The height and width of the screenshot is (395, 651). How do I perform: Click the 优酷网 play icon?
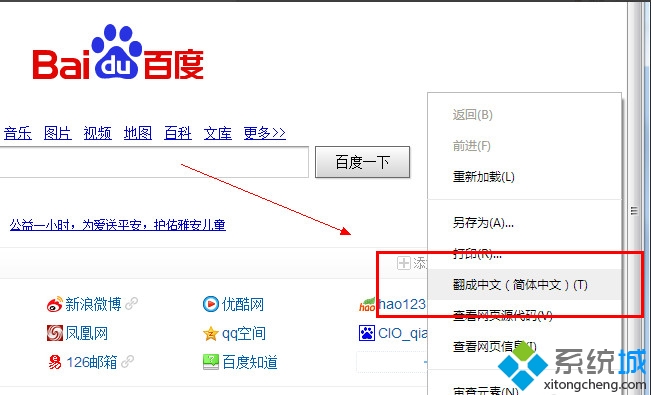210,304
